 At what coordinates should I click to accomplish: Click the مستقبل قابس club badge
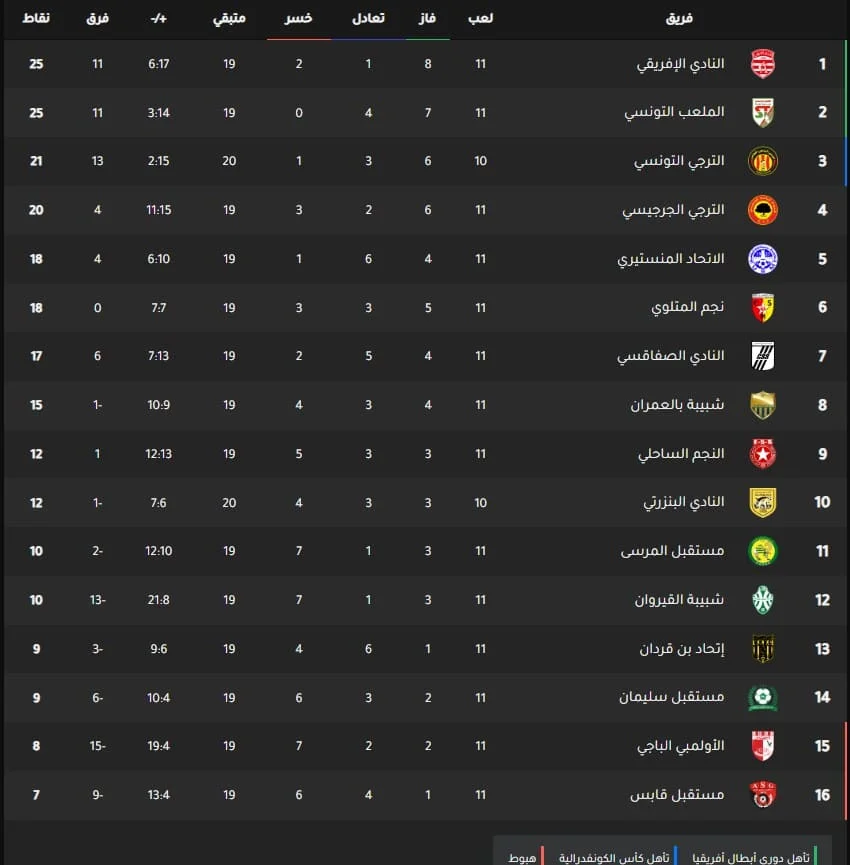coord(763,795)
